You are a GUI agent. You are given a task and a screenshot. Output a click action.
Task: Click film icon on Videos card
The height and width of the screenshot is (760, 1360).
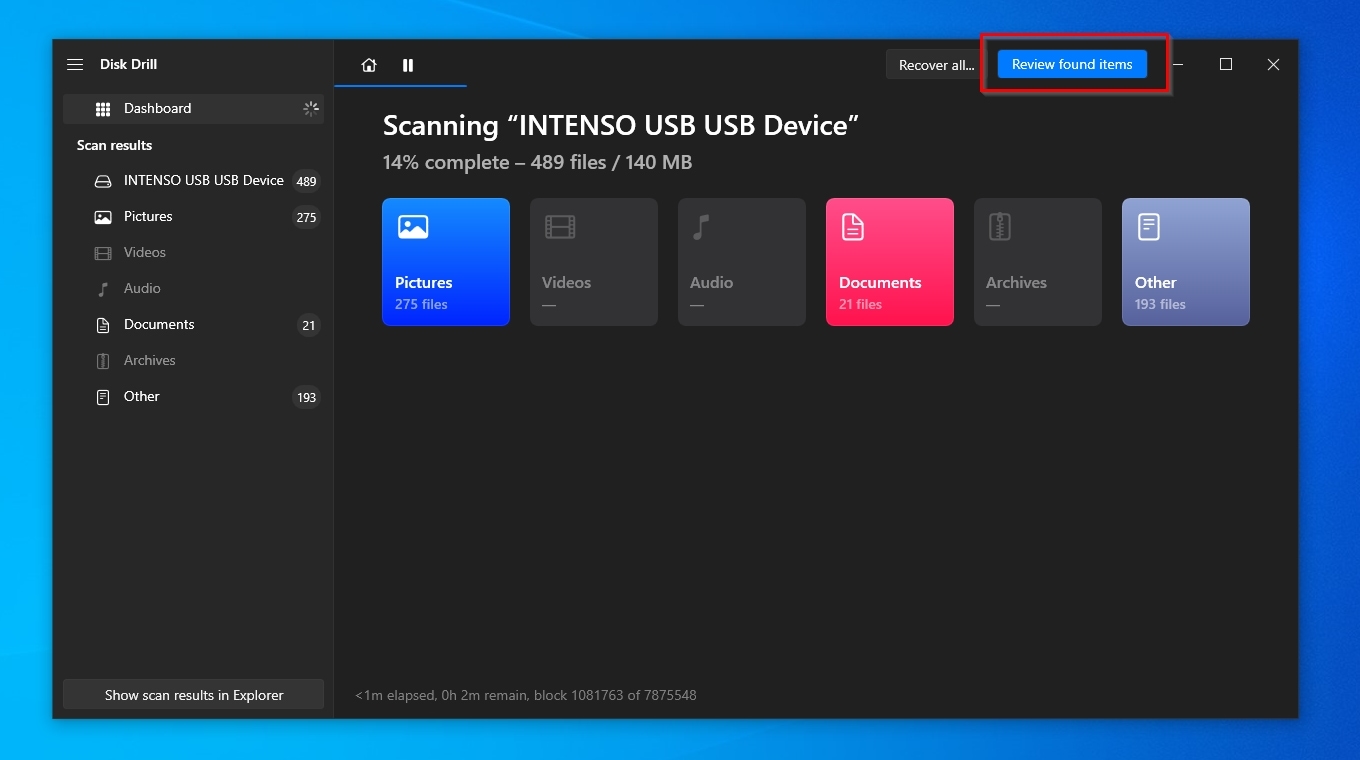point(560,227)
